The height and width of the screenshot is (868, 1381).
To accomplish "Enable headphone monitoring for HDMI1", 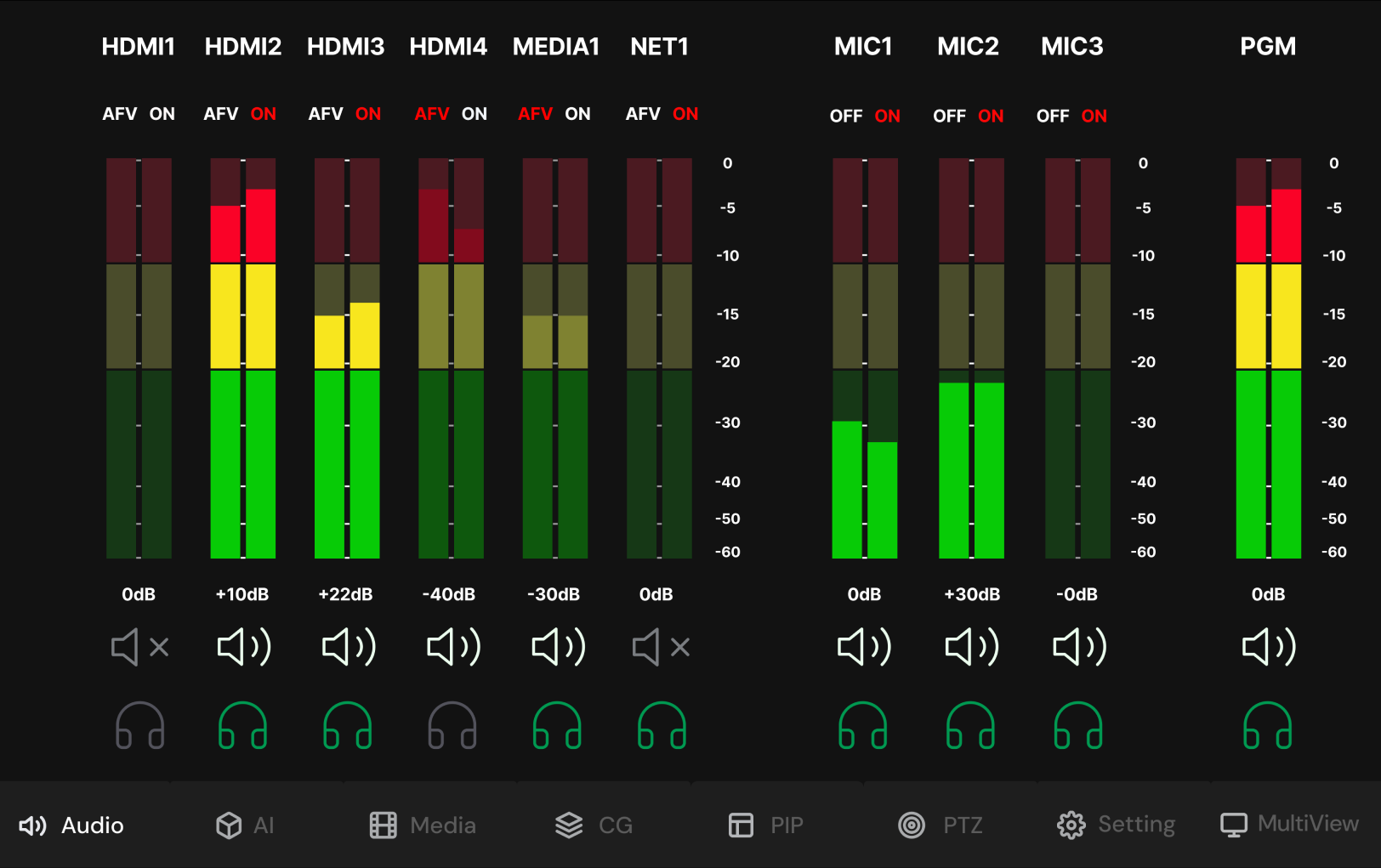I will [x=139, y=725].
